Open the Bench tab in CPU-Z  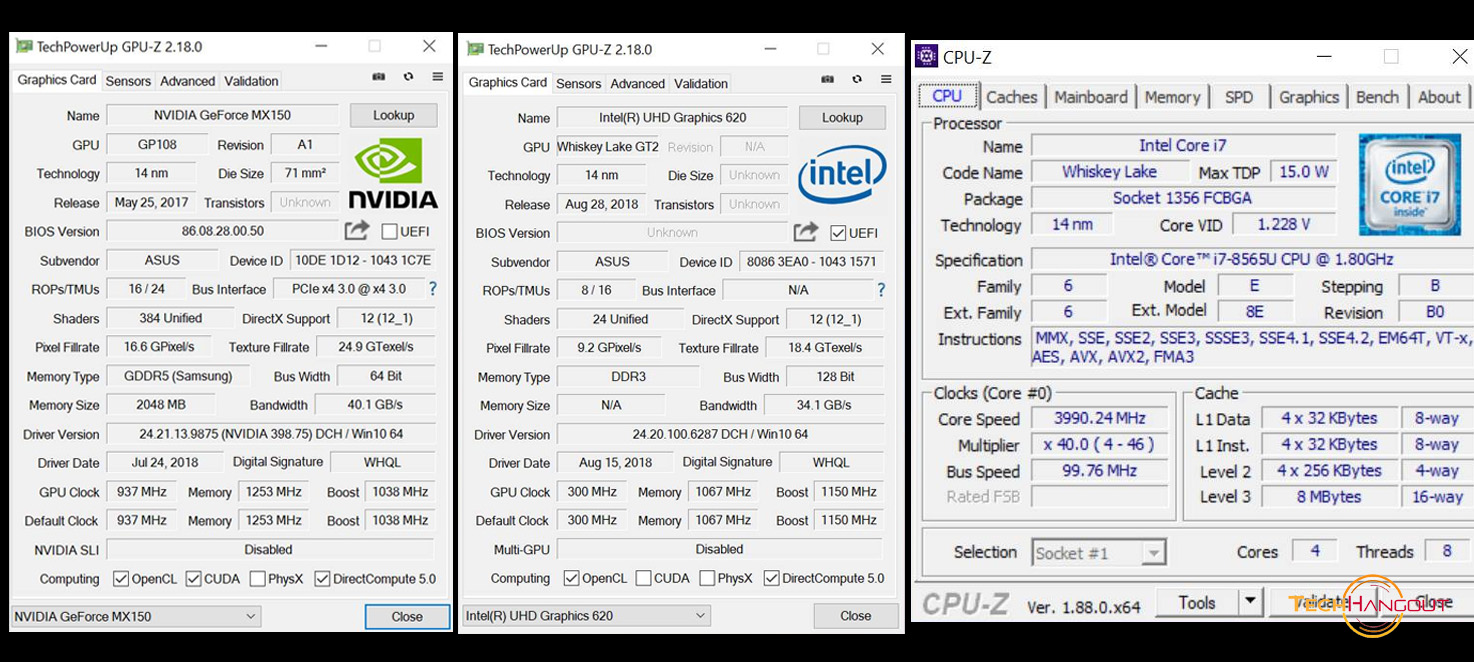point(1377,97)
